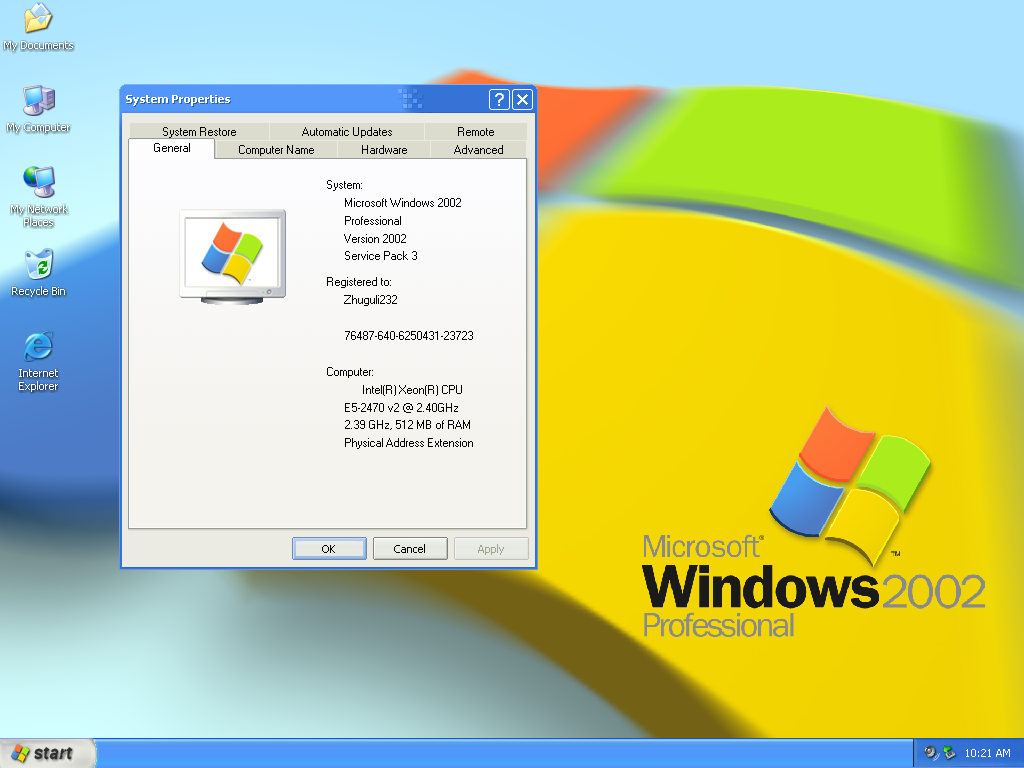Click '2.39 GHz, 512 MB of RAM'
Image resolution: width=1024 pixels, height=768 pixels.
(x=408, y=425)
